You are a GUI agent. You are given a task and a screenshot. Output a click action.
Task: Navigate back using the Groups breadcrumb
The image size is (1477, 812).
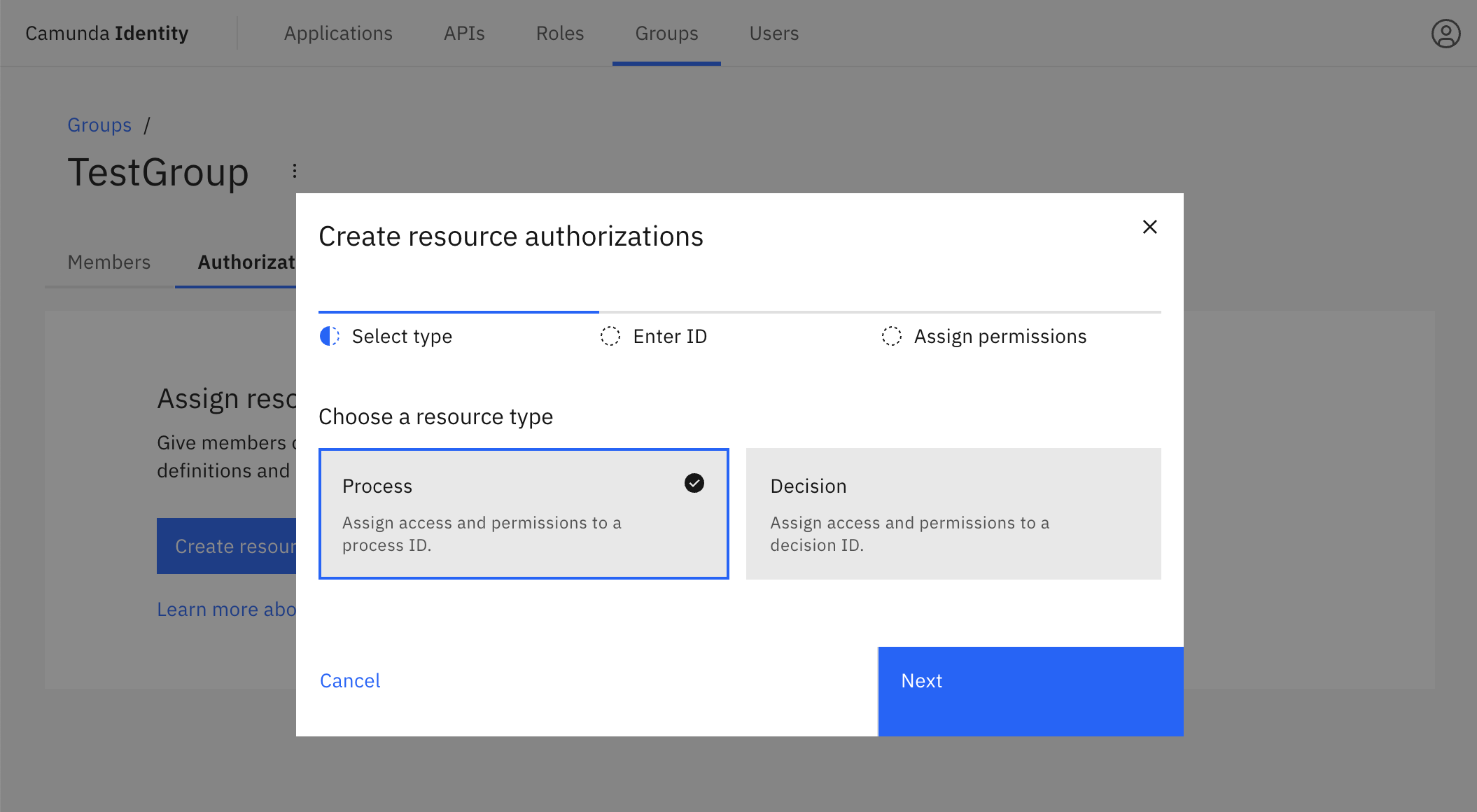pyautogui.click(x=99, y=125)
